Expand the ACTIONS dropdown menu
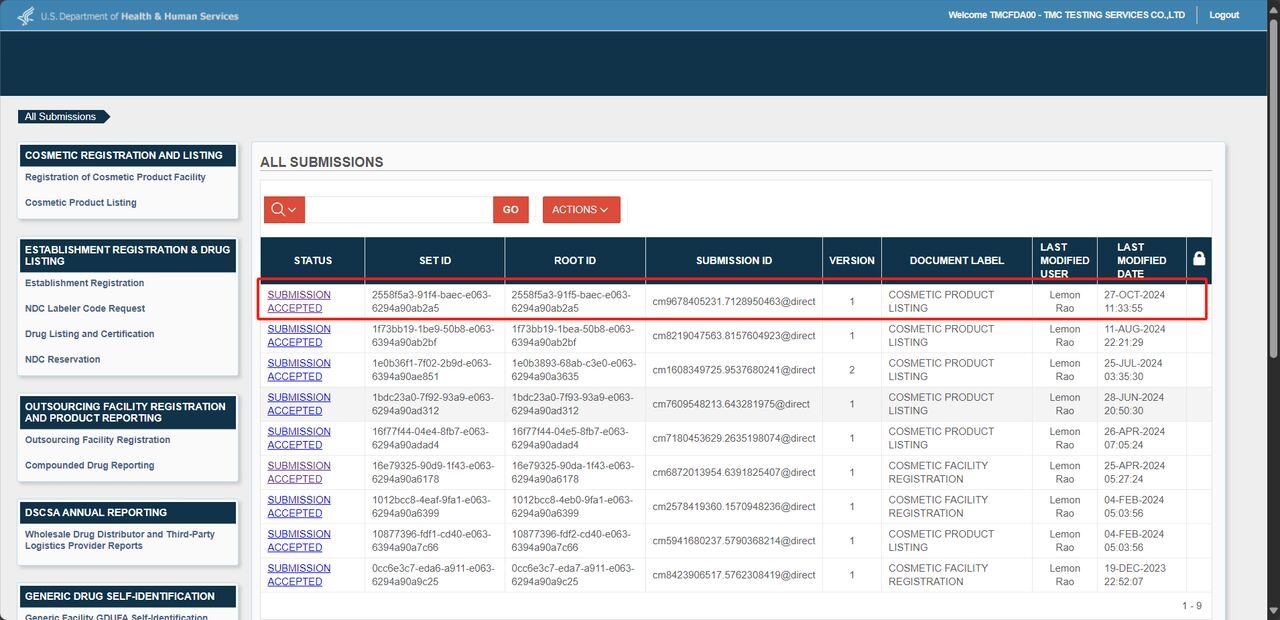The image size is (1280, 620). pos(581,210)
